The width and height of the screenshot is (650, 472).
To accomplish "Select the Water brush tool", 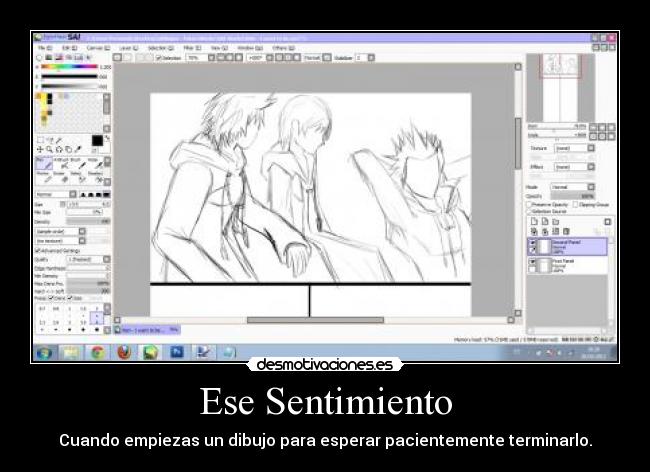I will click(x=94, y=164).
